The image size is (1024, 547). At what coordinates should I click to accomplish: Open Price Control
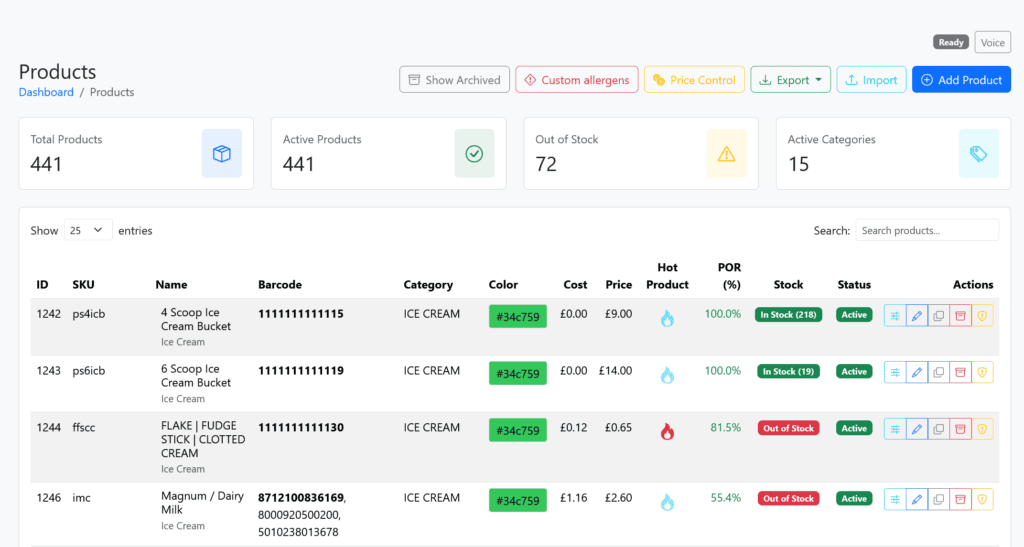[694, 80]
